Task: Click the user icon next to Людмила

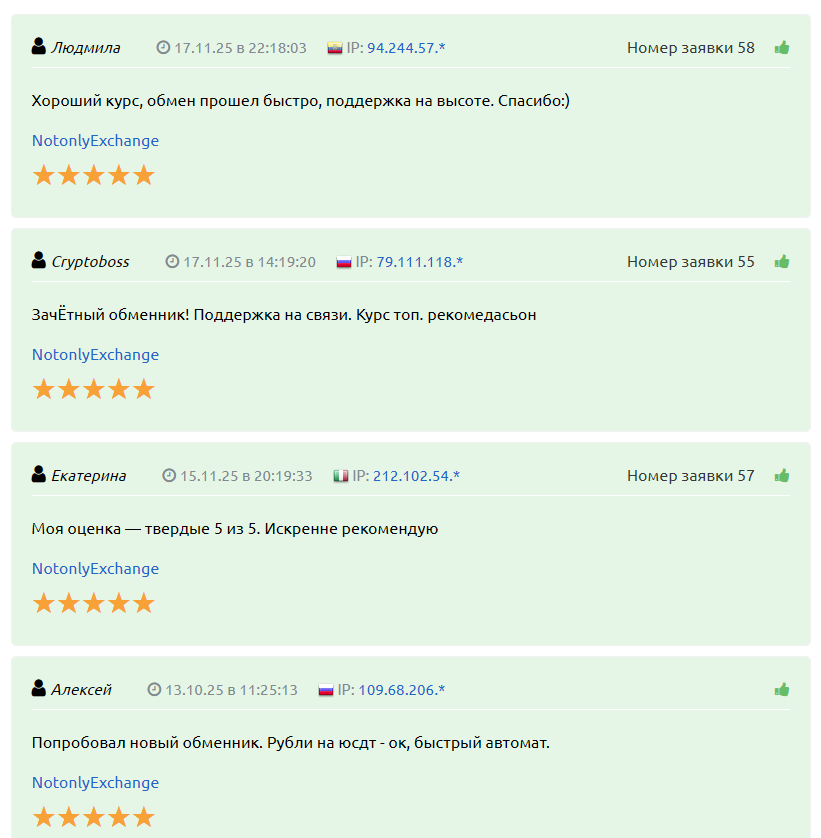Action: (37, 44)
